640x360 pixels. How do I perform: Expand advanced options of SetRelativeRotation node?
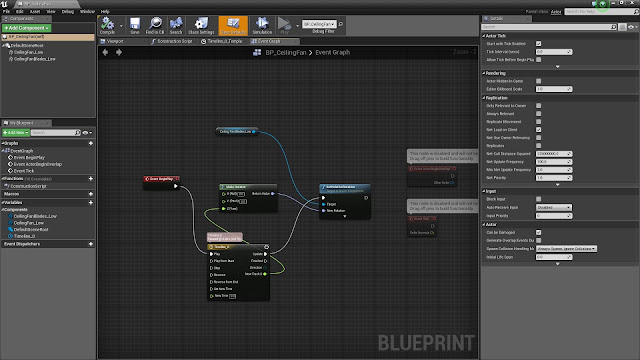[x=344, y=216]
